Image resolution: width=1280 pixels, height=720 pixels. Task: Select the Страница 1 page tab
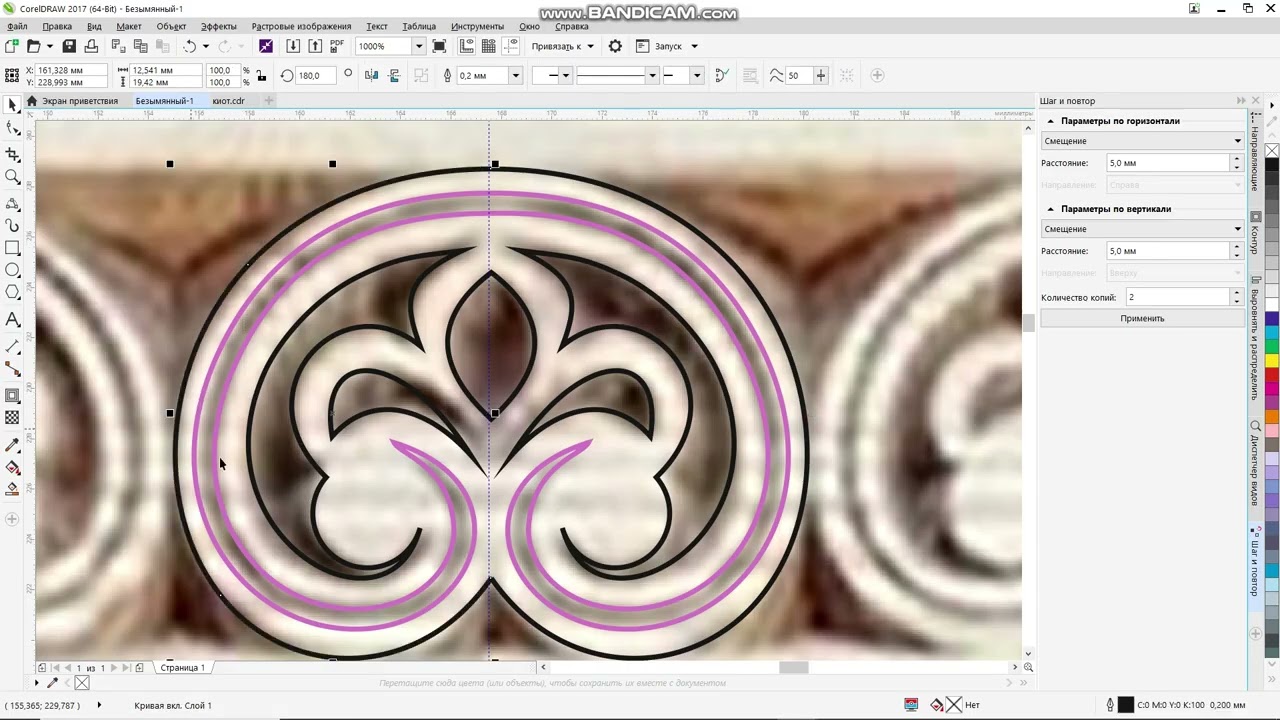tap(182, 668)
